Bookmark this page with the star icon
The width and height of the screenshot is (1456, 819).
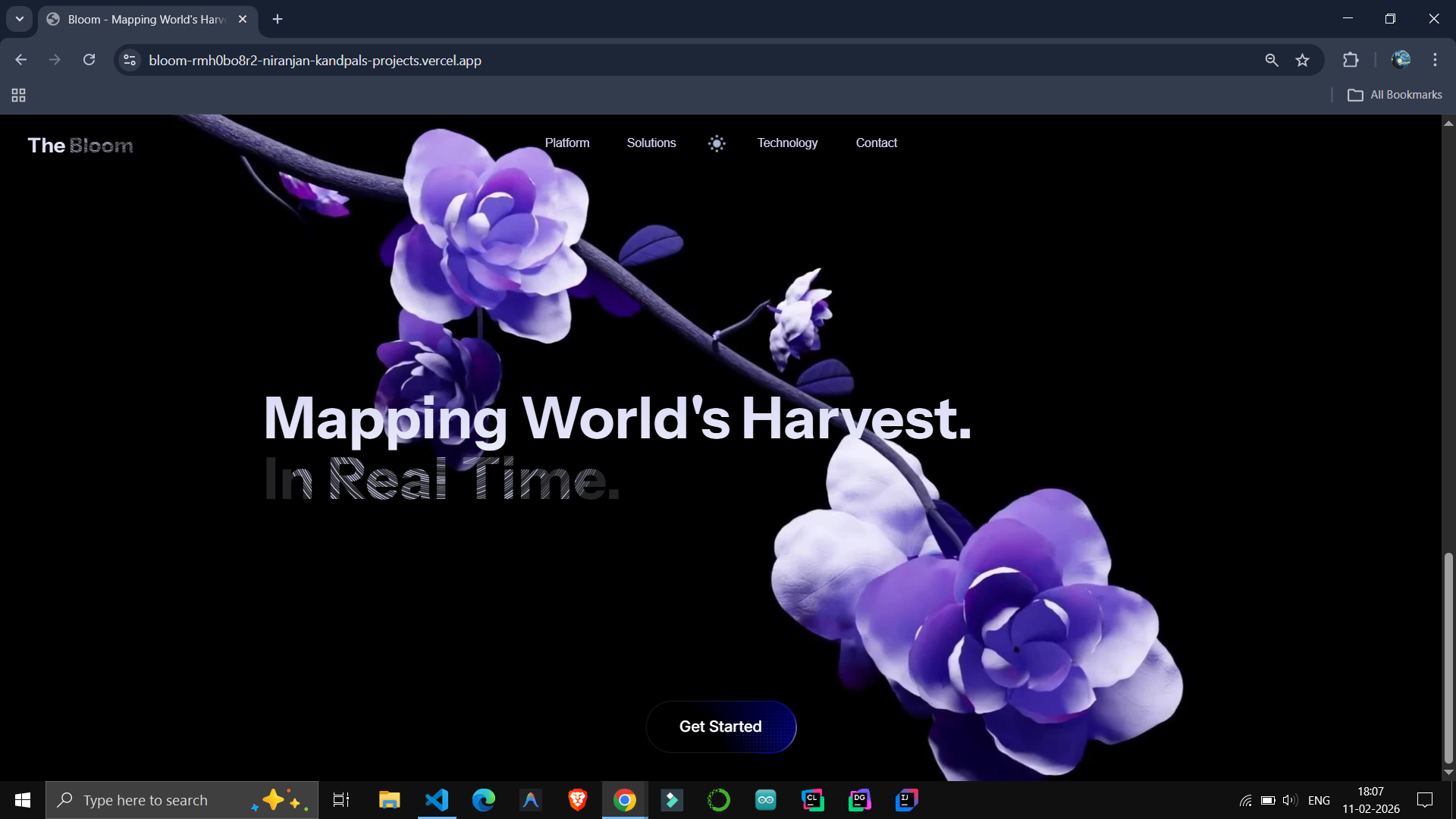point(1302,60)
